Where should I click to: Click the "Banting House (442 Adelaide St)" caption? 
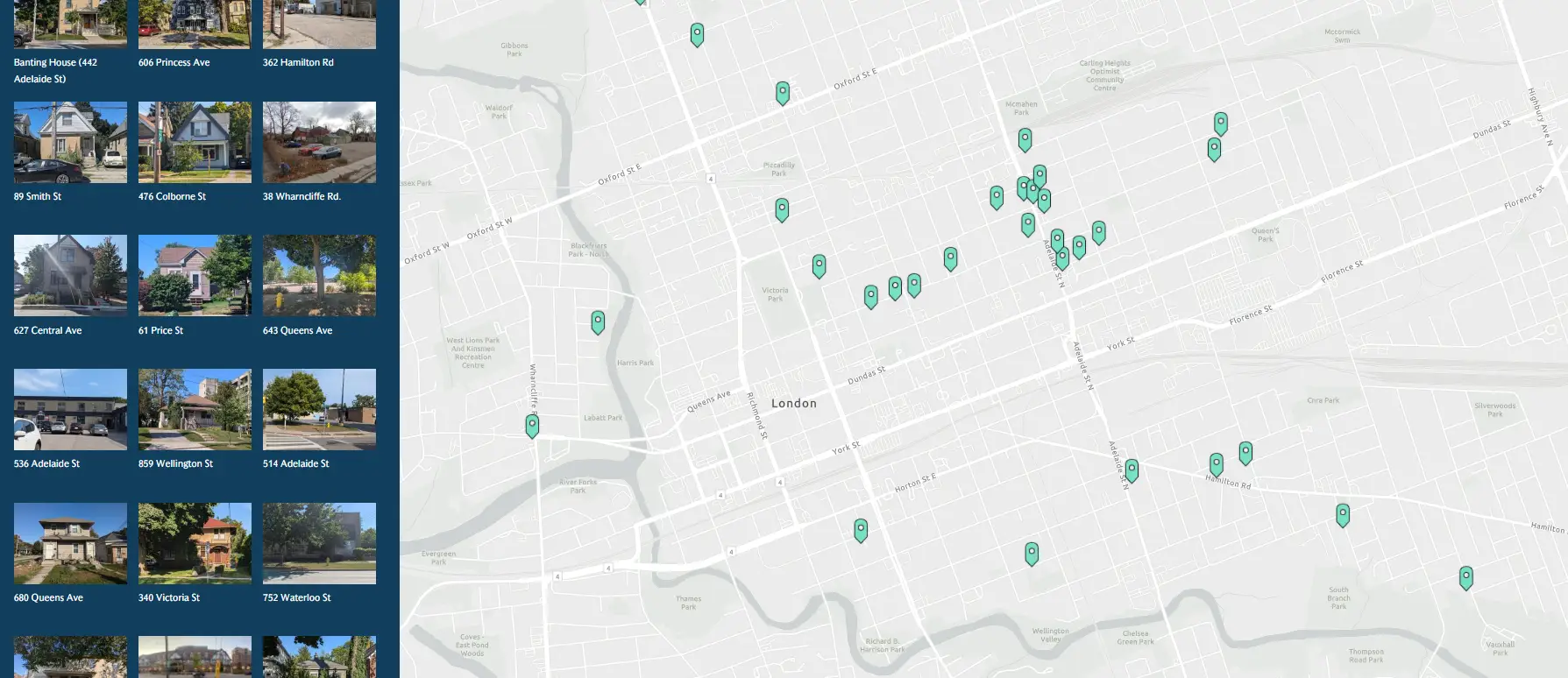pos(55,70)
